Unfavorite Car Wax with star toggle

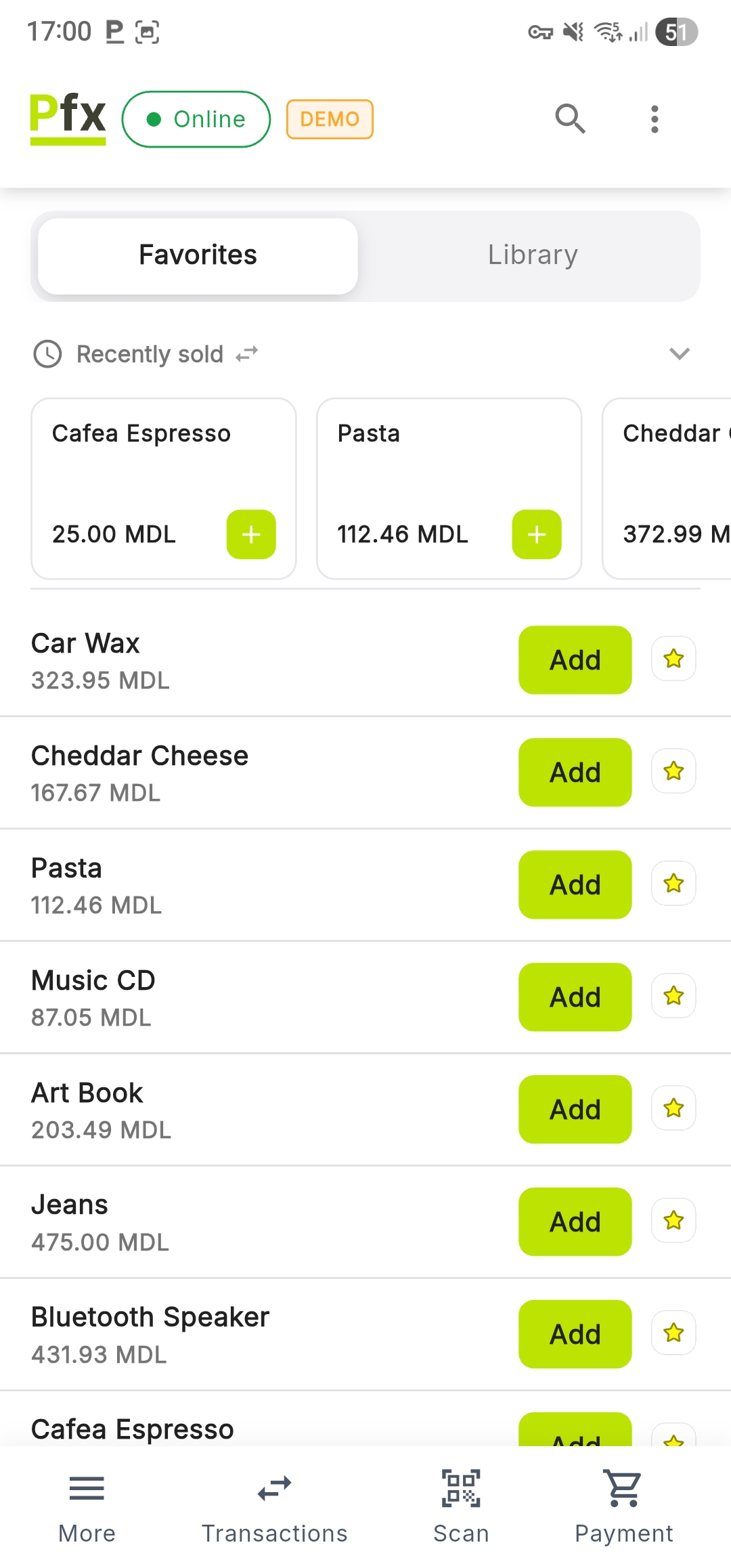pos(673,659)
